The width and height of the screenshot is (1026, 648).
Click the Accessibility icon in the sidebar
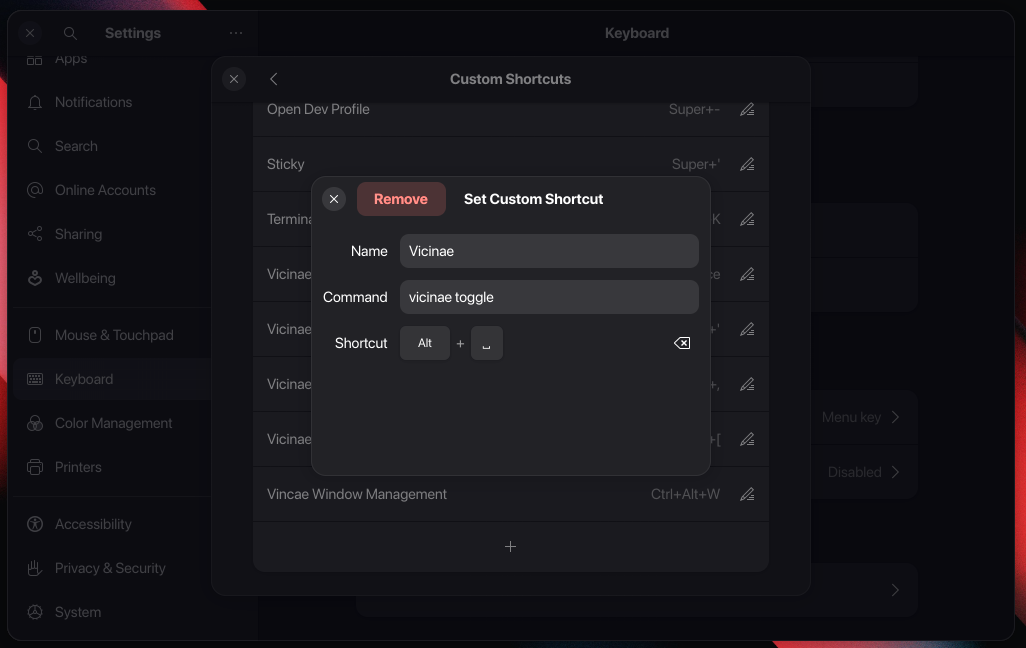point(34,524)
